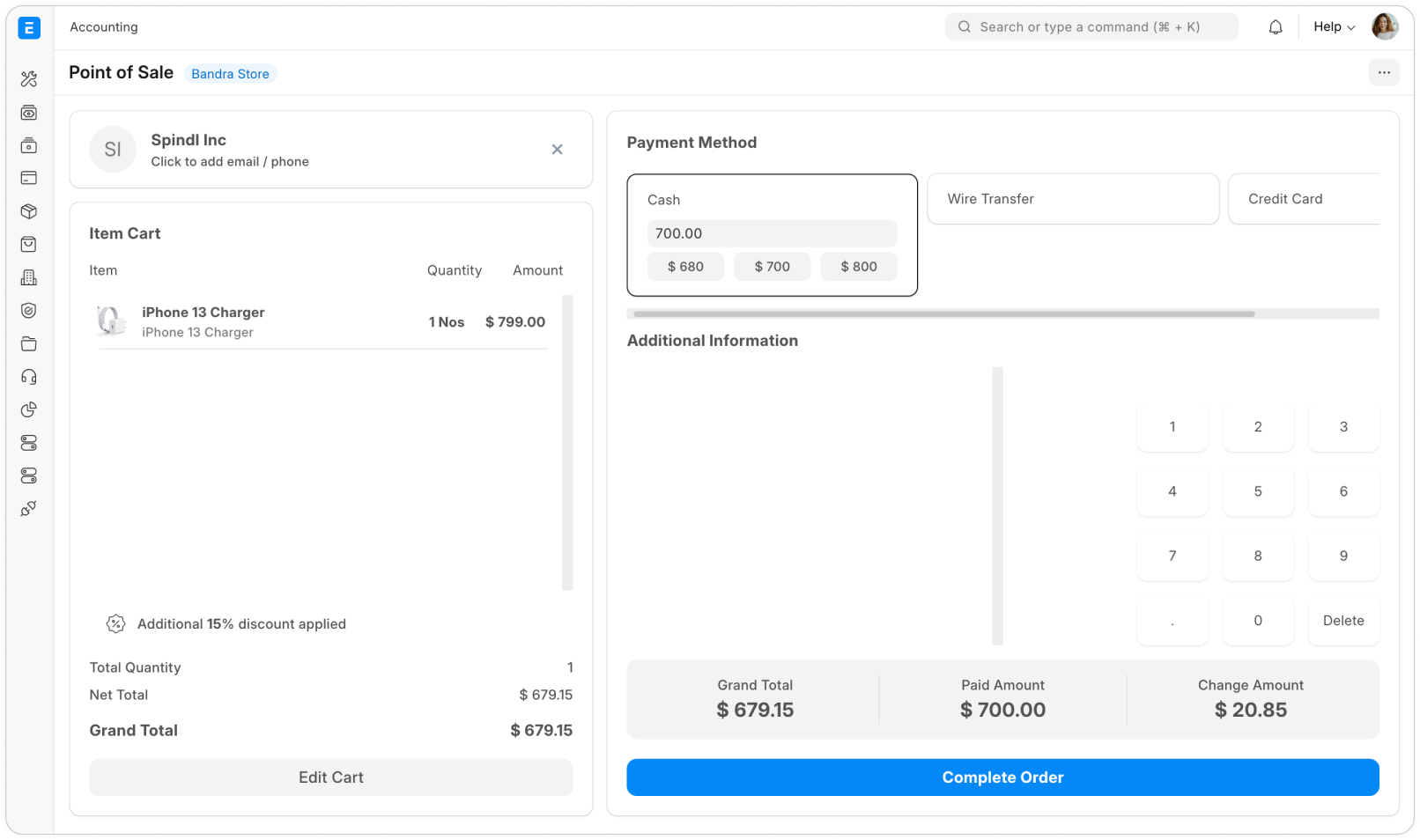The image size is (1420, 840).
Task: Click the Edit Cart button
Action: click(x=330, y=777)
